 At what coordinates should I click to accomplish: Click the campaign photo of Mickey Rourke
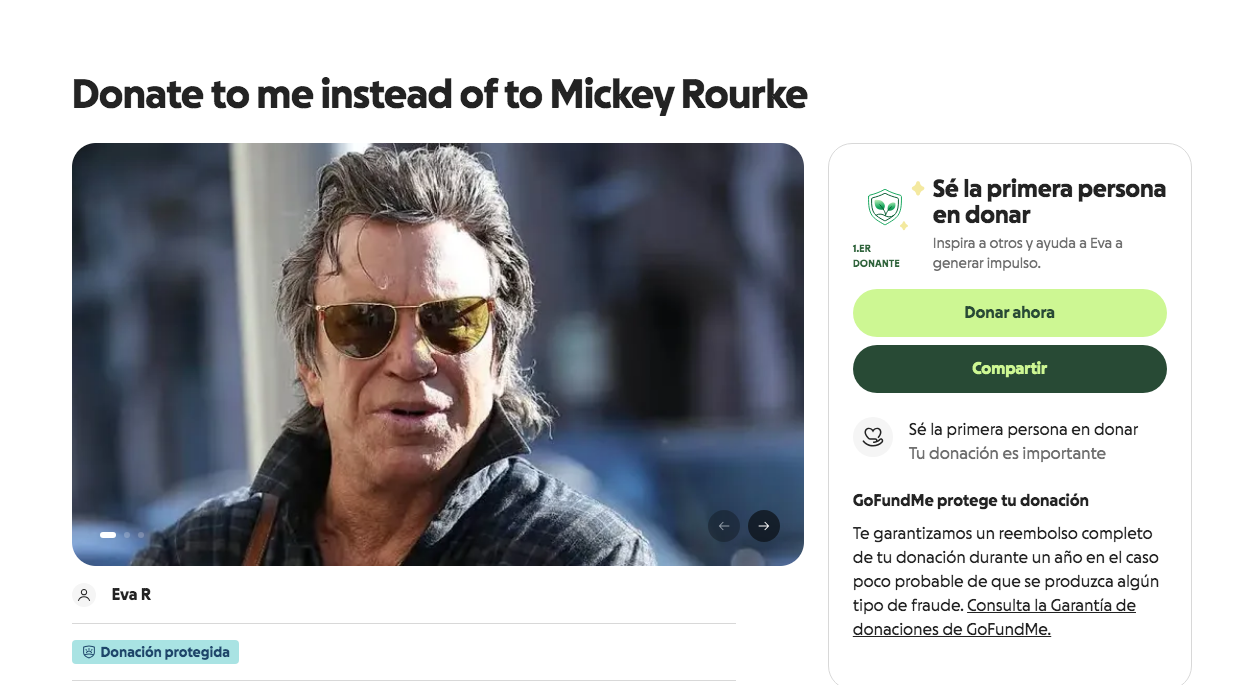coord(437,352)
